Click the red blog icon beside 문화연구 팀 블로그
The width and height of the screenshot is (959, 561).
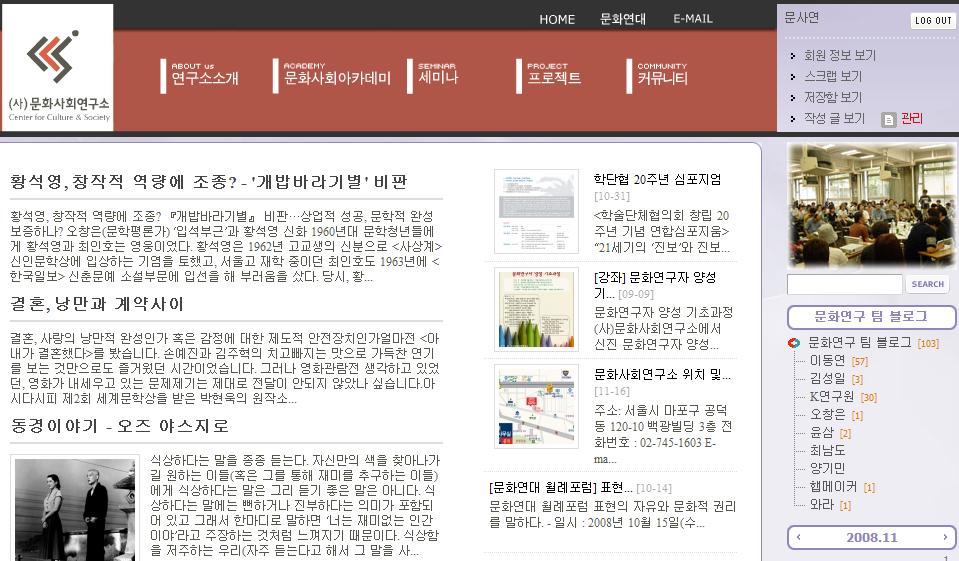794,343
